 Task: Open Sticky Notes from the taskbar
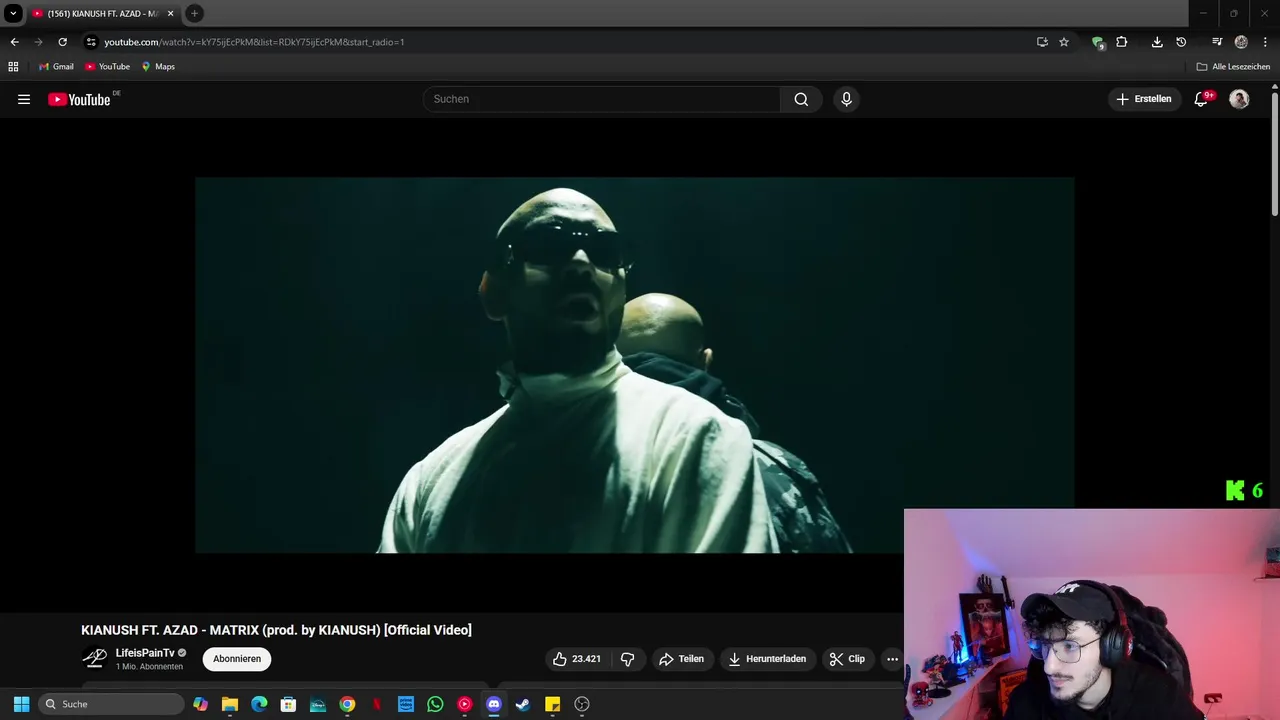click(x=552, y=704)
